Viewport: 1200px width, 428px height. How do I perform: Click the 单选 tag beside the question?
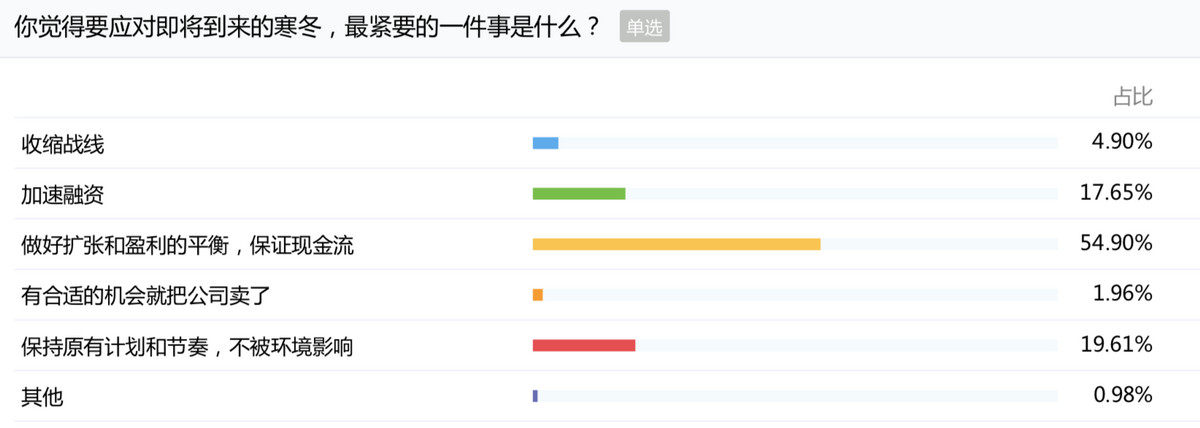click(644, 28)
